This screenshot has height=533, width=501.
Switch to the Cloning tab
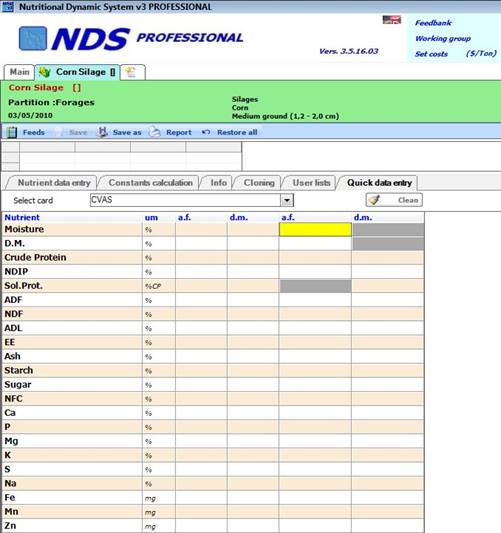[x=259, y=183]
